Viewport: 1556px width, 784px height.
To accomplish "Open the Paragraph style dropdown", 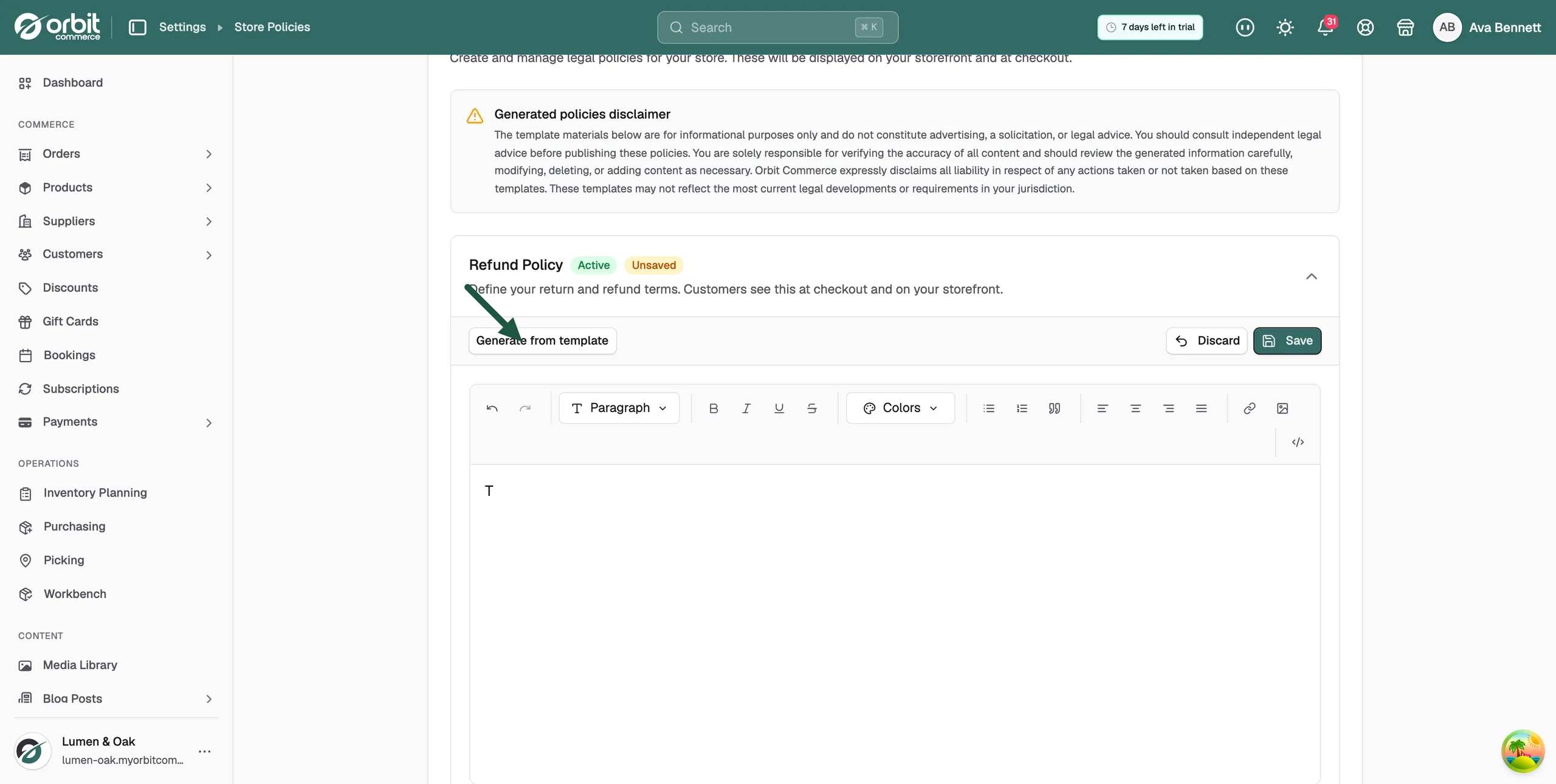I will tap(619, 408).
